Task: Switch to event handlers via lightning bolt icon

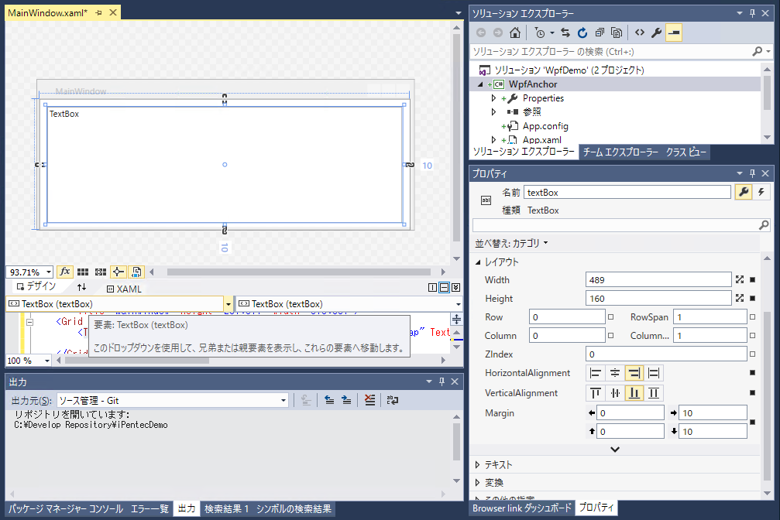Action: coord(762,192)
